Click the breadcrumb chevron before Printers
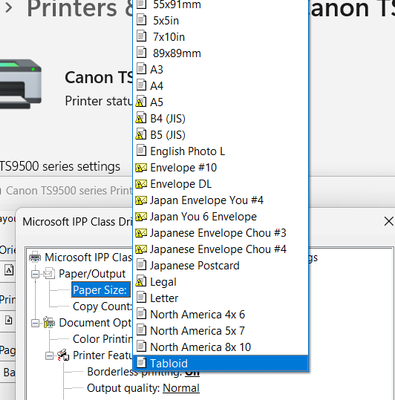Screen dimensions: 395x400 [9, 7]
